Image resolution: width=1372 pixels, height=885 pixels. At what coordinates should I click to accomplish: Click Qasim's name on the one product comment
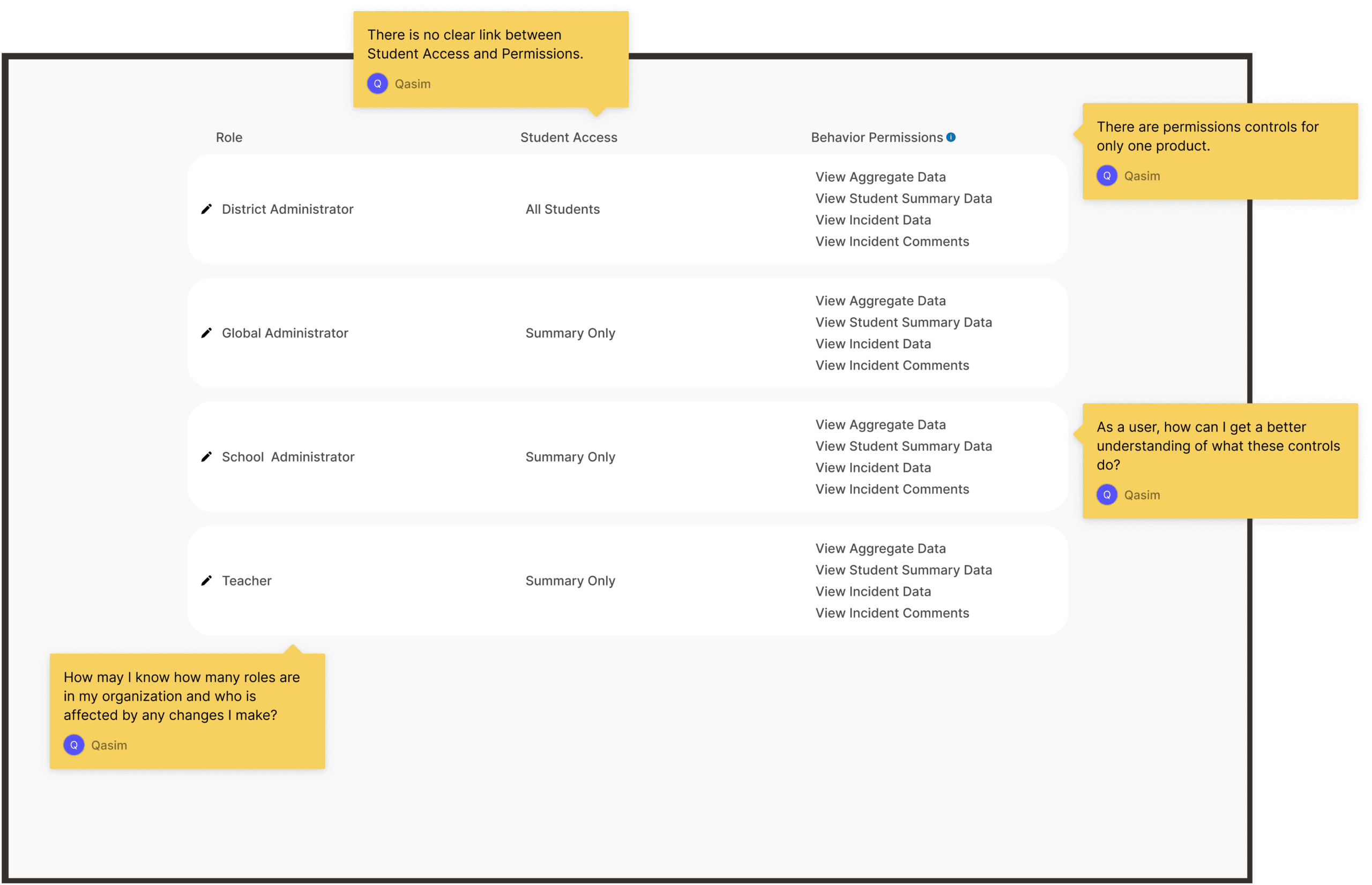pos(1142,176)
